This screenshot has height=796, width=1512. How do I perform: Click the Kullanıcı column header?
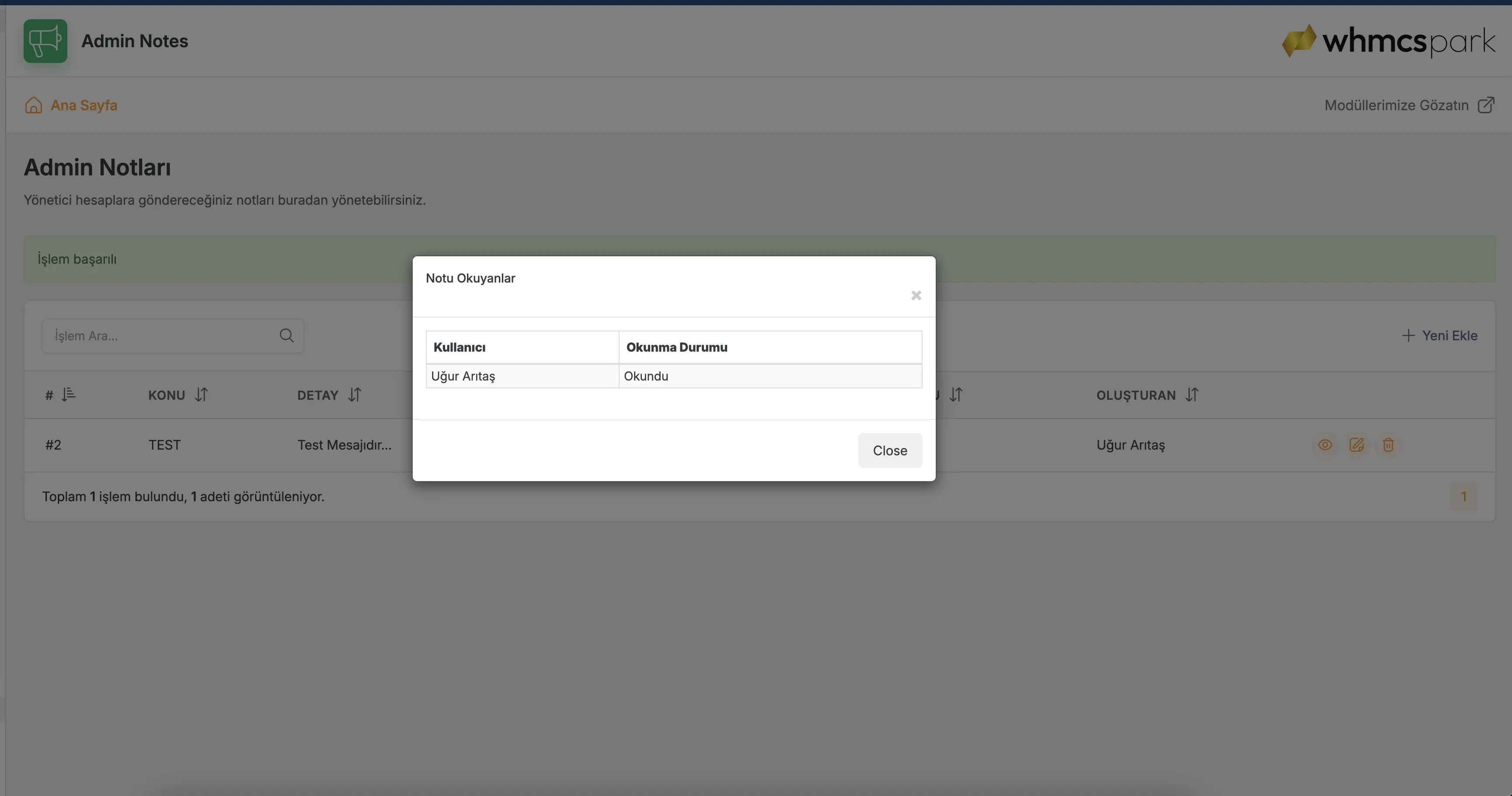[523, 348]
